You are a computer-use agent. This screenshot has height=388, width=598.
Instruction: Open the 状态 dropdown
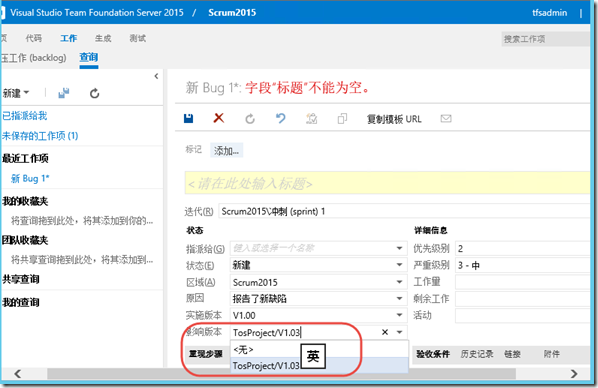pyautogui.click(x=399, y=265)
